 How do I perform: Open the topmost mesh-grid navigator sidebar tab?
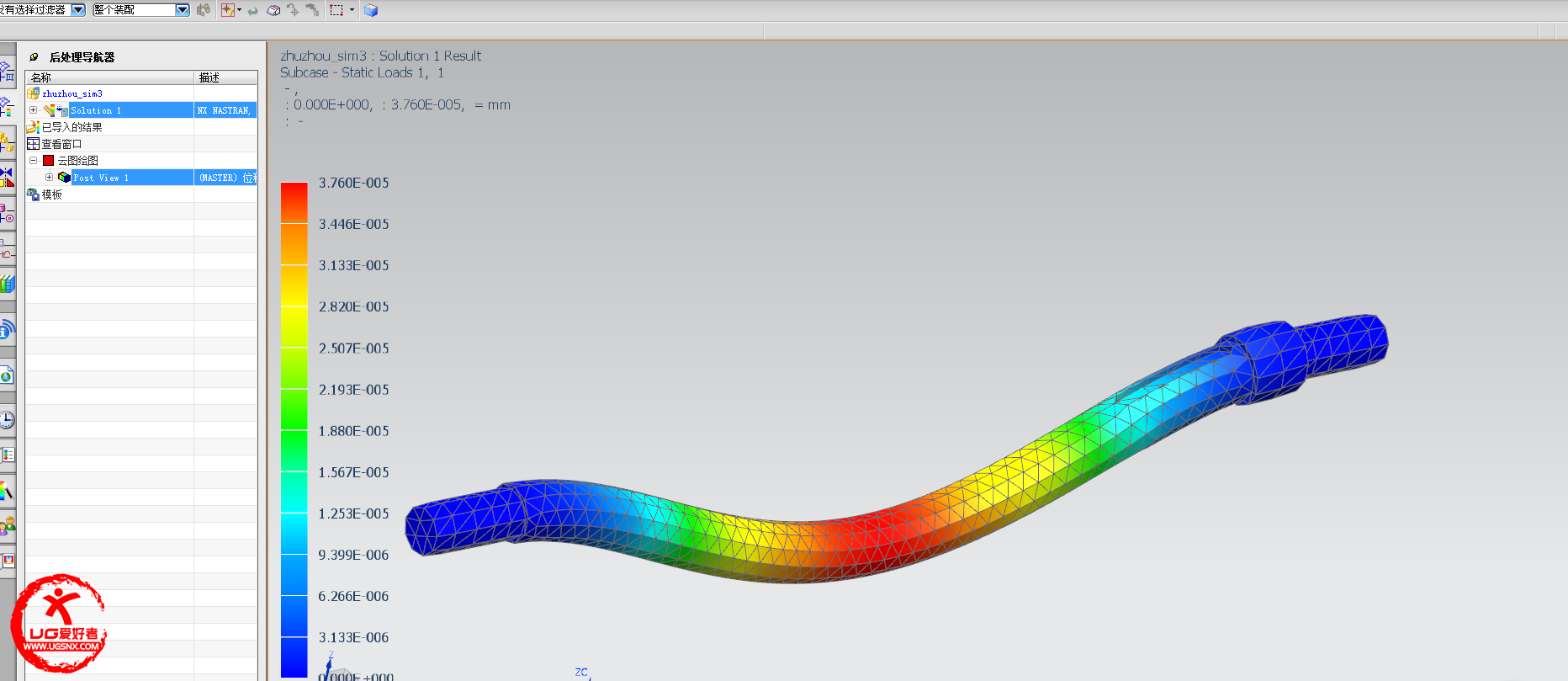click(7, 72)
